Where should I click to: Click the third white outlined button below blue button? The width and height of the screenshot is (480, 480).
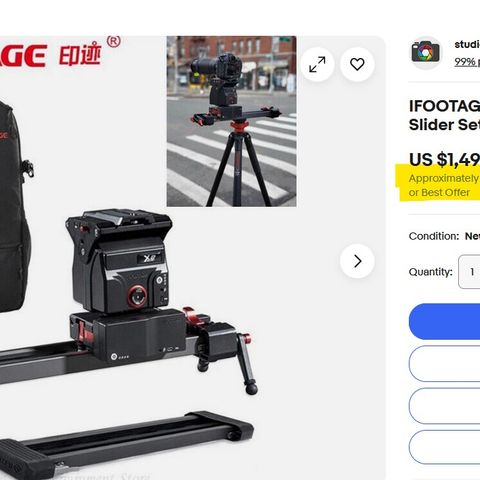(444, 448)
